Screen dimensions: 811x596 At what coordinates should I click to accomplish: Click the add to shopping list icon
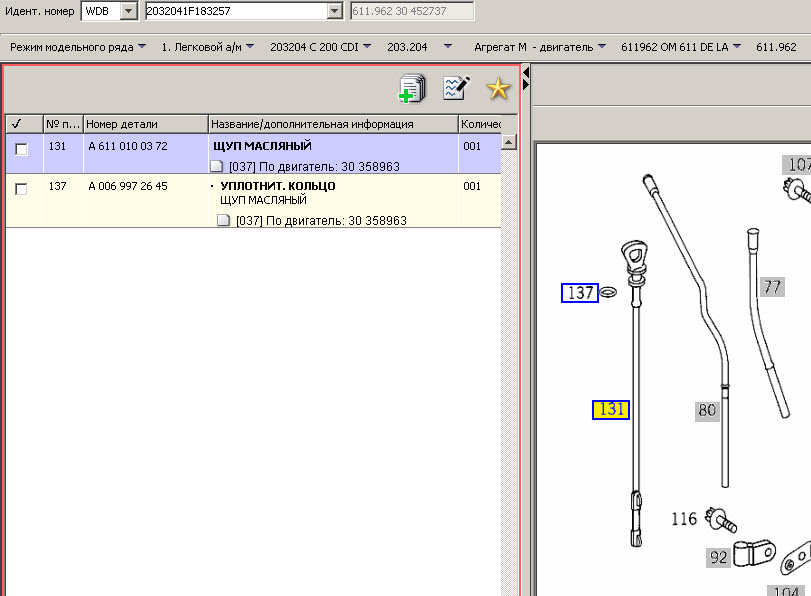point(412,88)
